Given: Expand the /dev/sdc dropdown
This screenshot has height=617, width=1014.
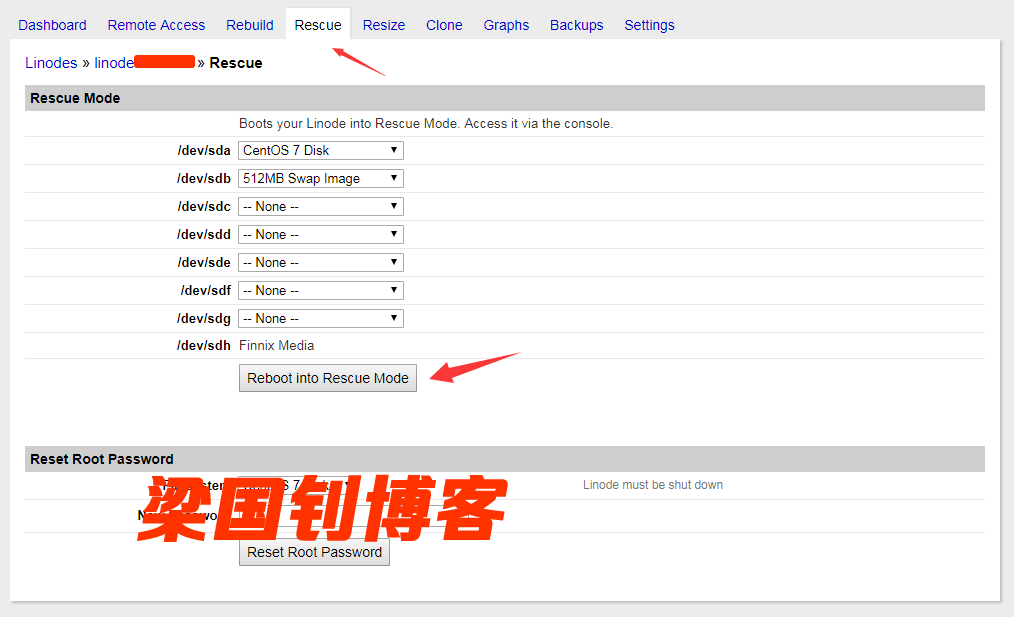Looking at the screenshot, I should tap(321, 206).
